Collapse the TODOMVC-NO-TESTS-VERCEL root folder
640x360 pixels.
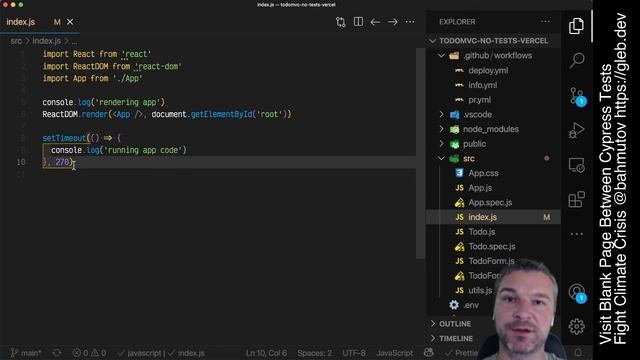click(x=493, y=41)
